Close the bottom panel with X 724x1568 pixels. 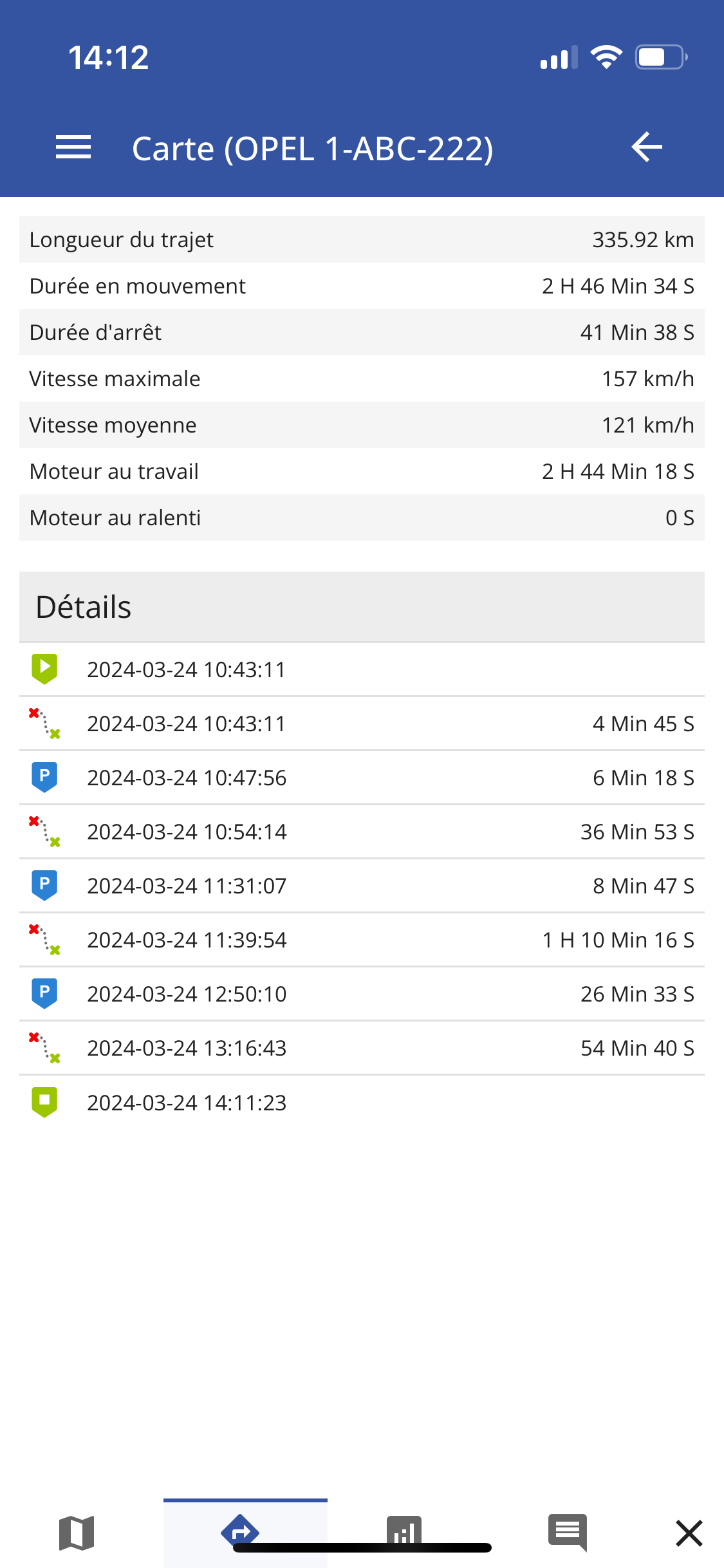(689, 1533)
